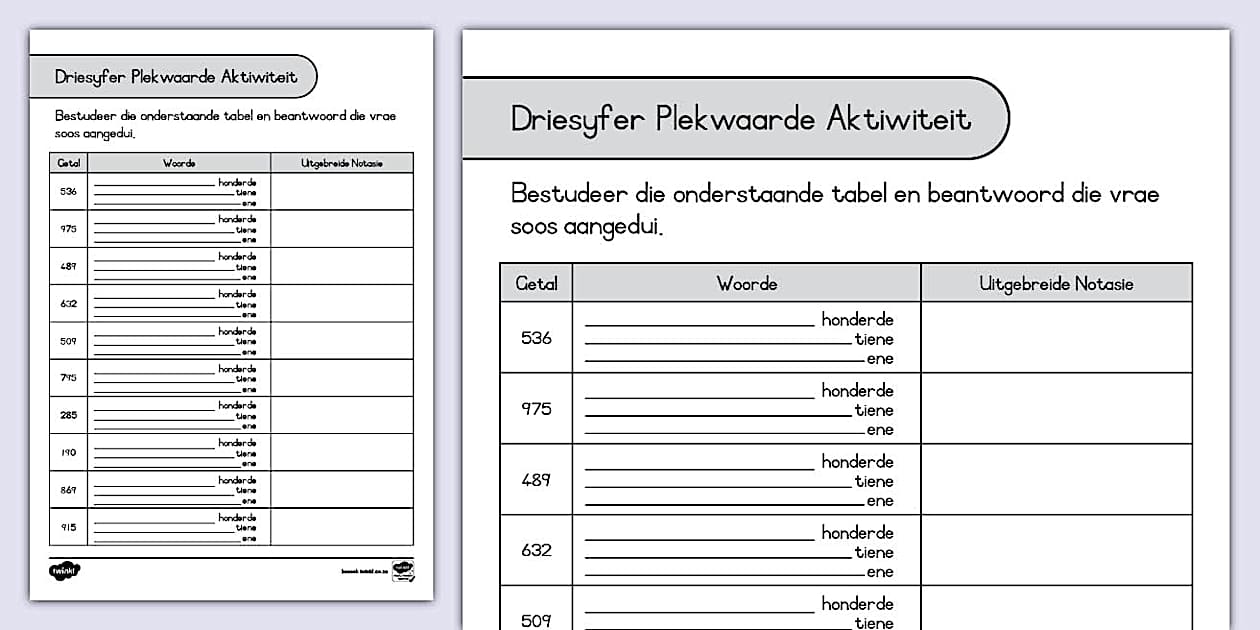Screen dimensions: 1260x630
Task: Click the Uitgebreide Notasie cell for 632
Action: click(x=1055, y=551)
